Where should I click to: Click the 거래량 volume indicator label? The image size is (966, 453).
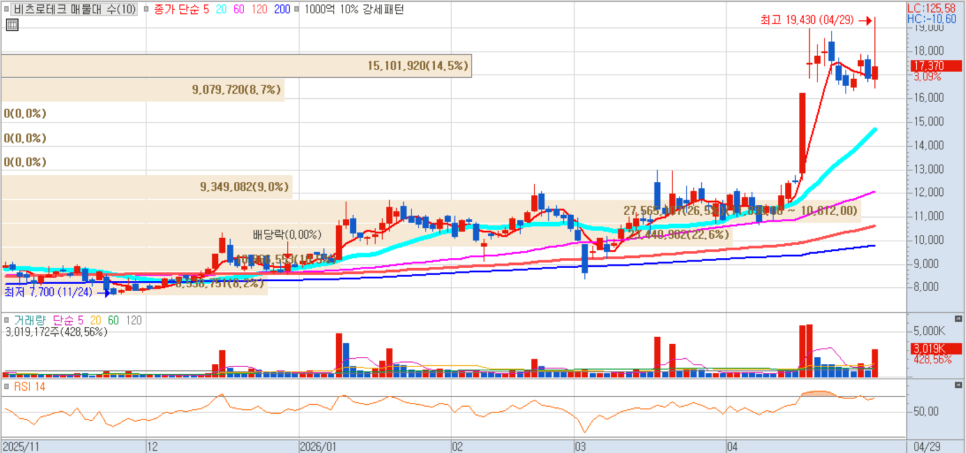point(31,320)
